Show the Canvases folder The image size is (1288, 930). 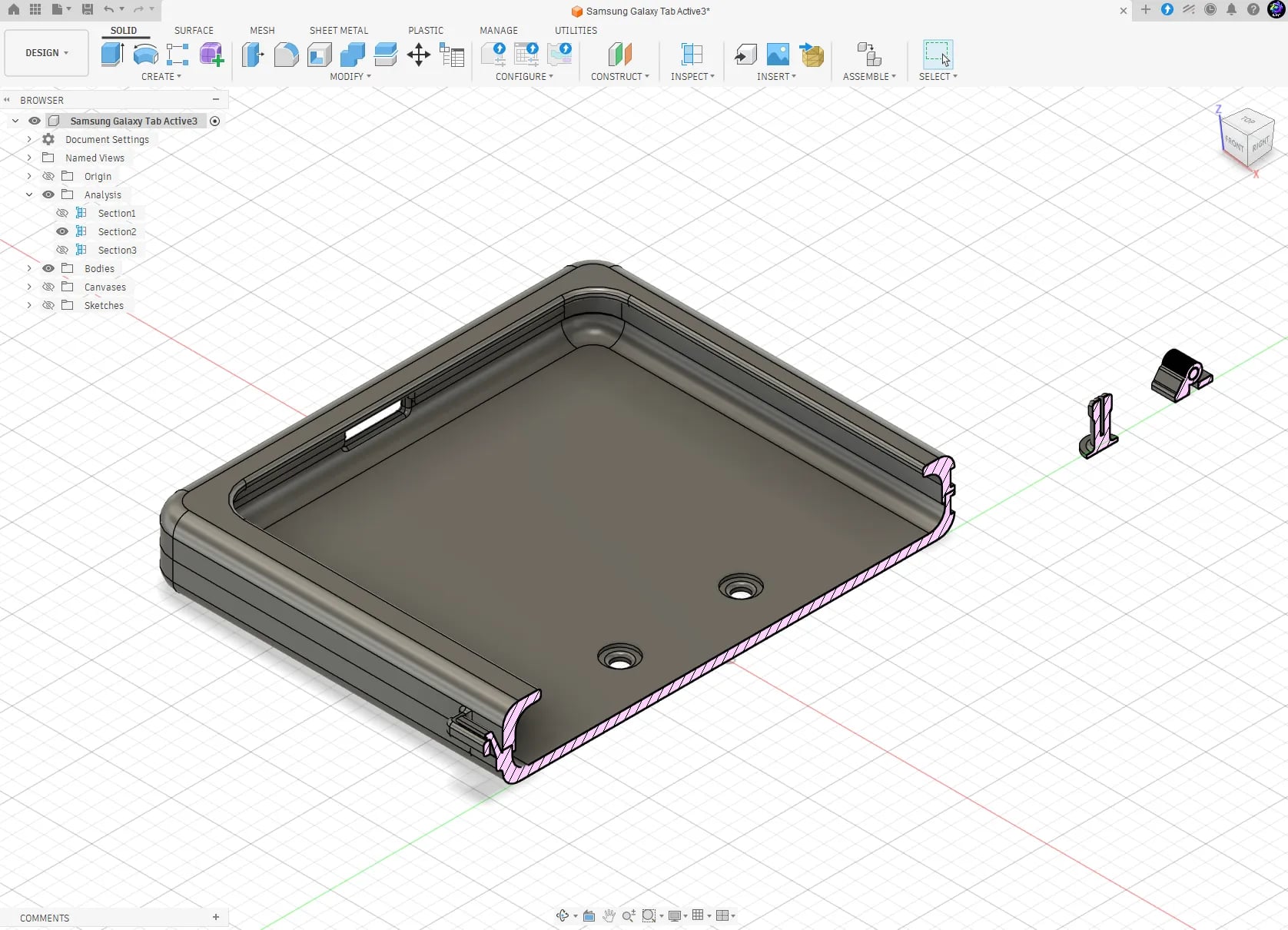coord(48,287)
